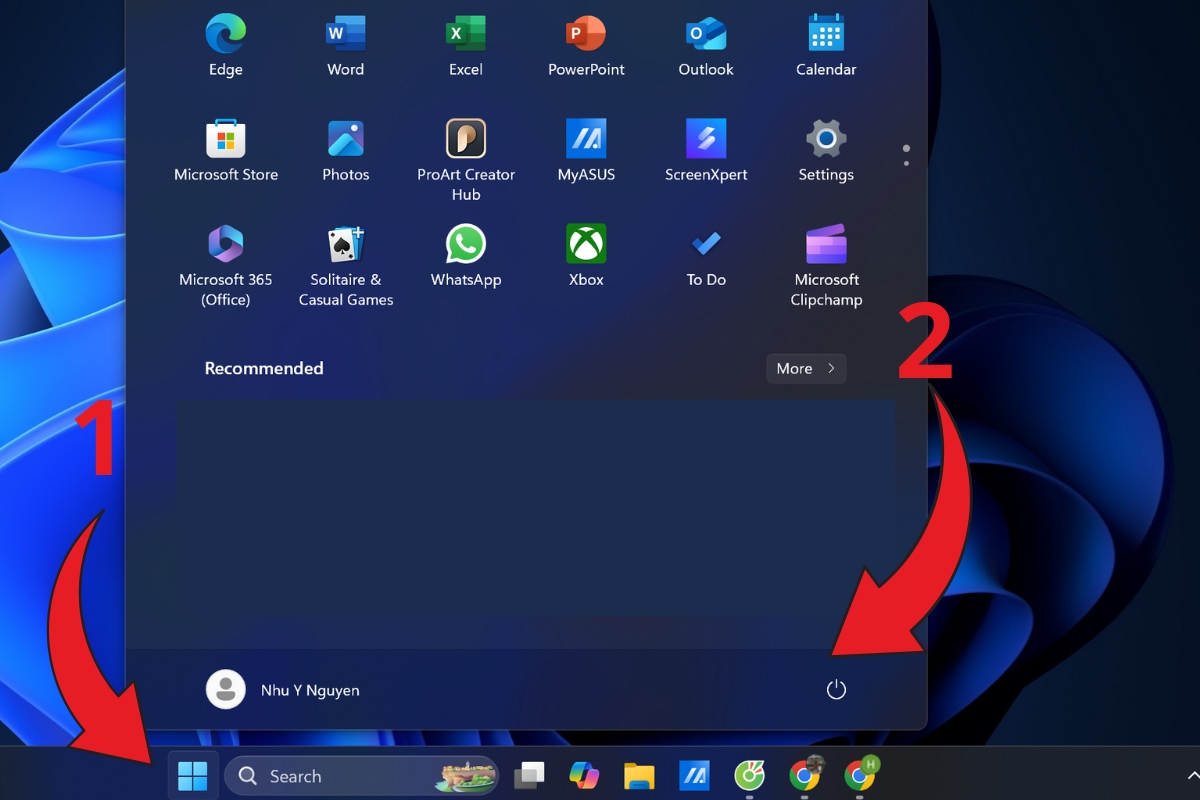Launch WhatsApp from pinned apps
Viewport: 1200px width, 800px height.
[x=466, y=255]
